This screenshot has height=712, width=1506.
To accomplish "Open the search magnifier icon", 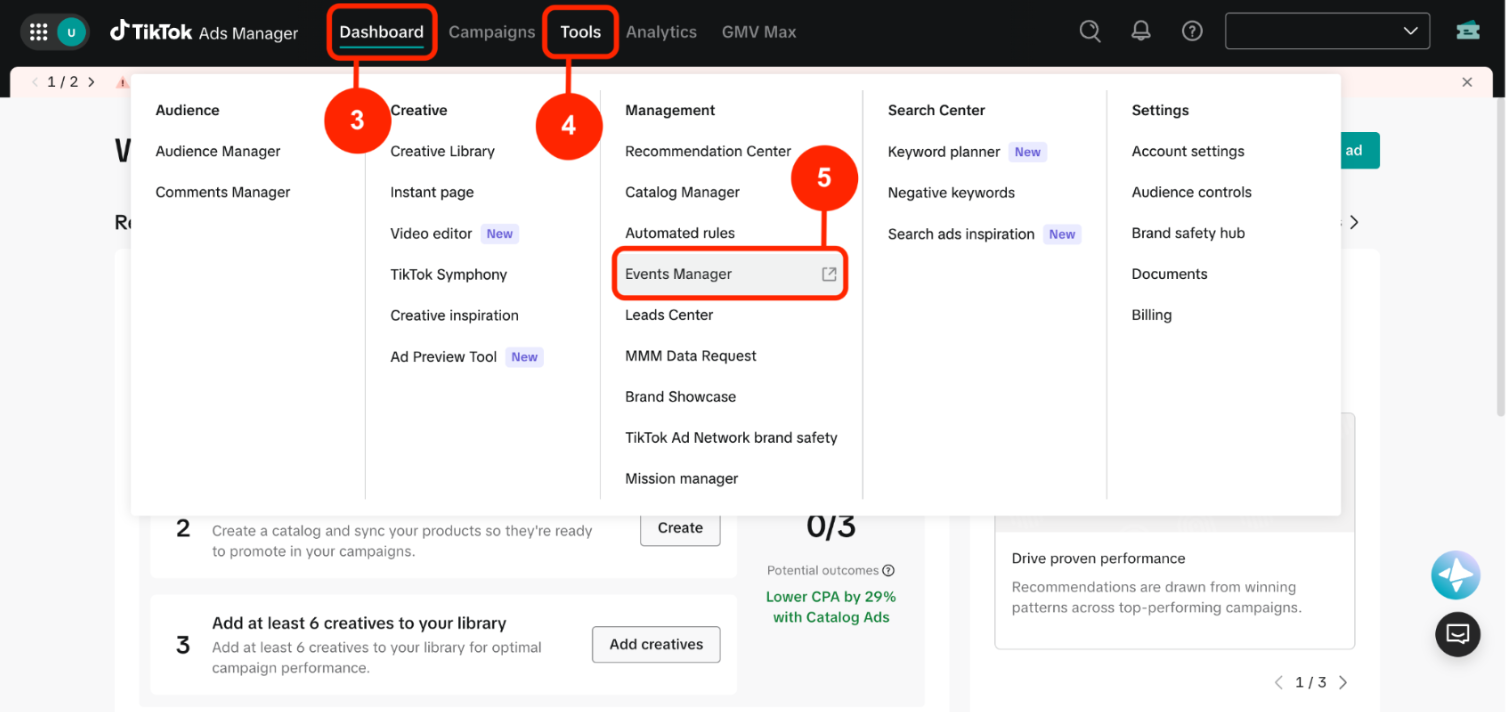I will click(1090, 31).
